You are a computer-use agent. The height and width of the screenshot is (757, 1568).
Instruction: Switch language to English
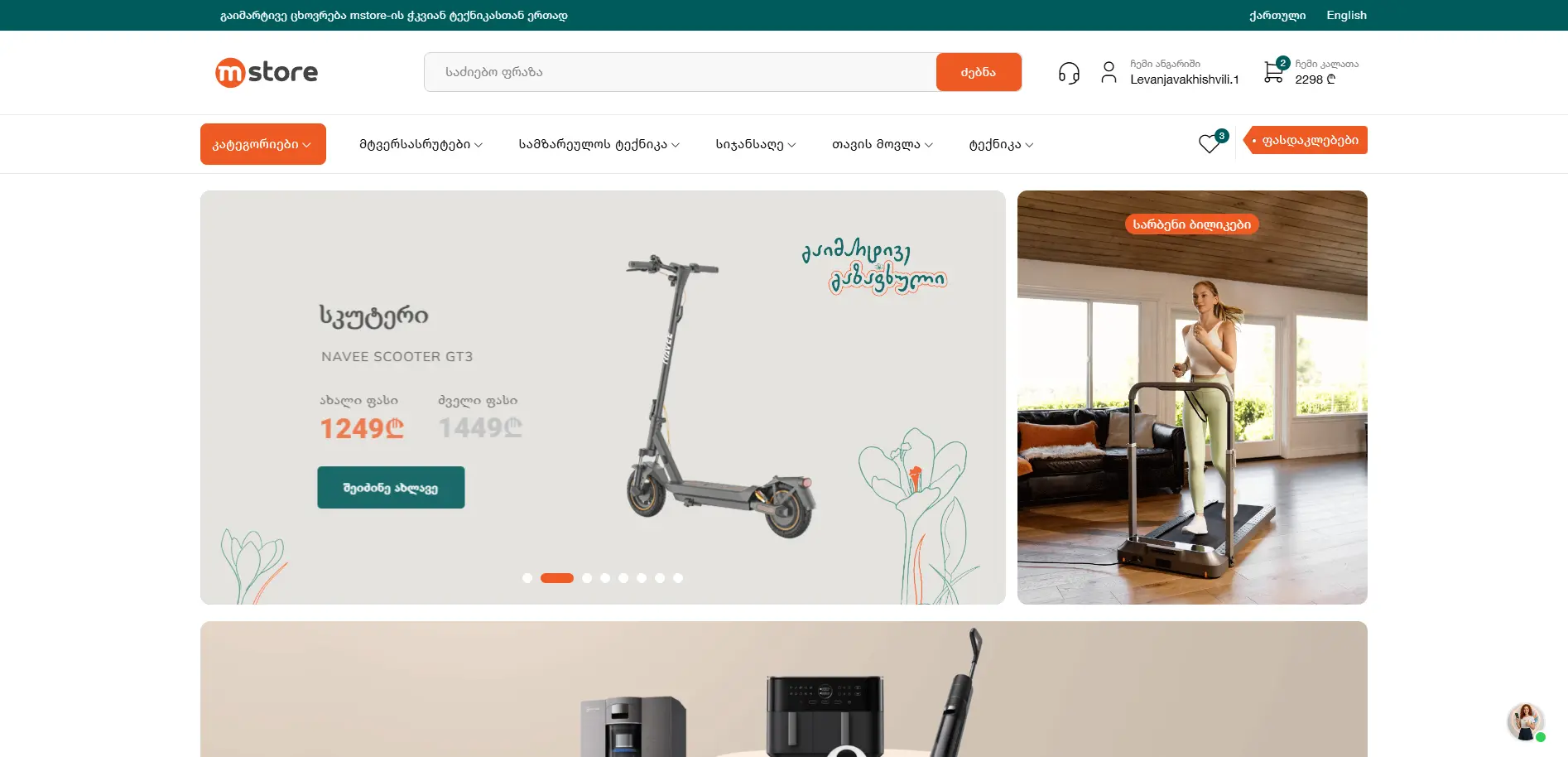point(1346,15)
